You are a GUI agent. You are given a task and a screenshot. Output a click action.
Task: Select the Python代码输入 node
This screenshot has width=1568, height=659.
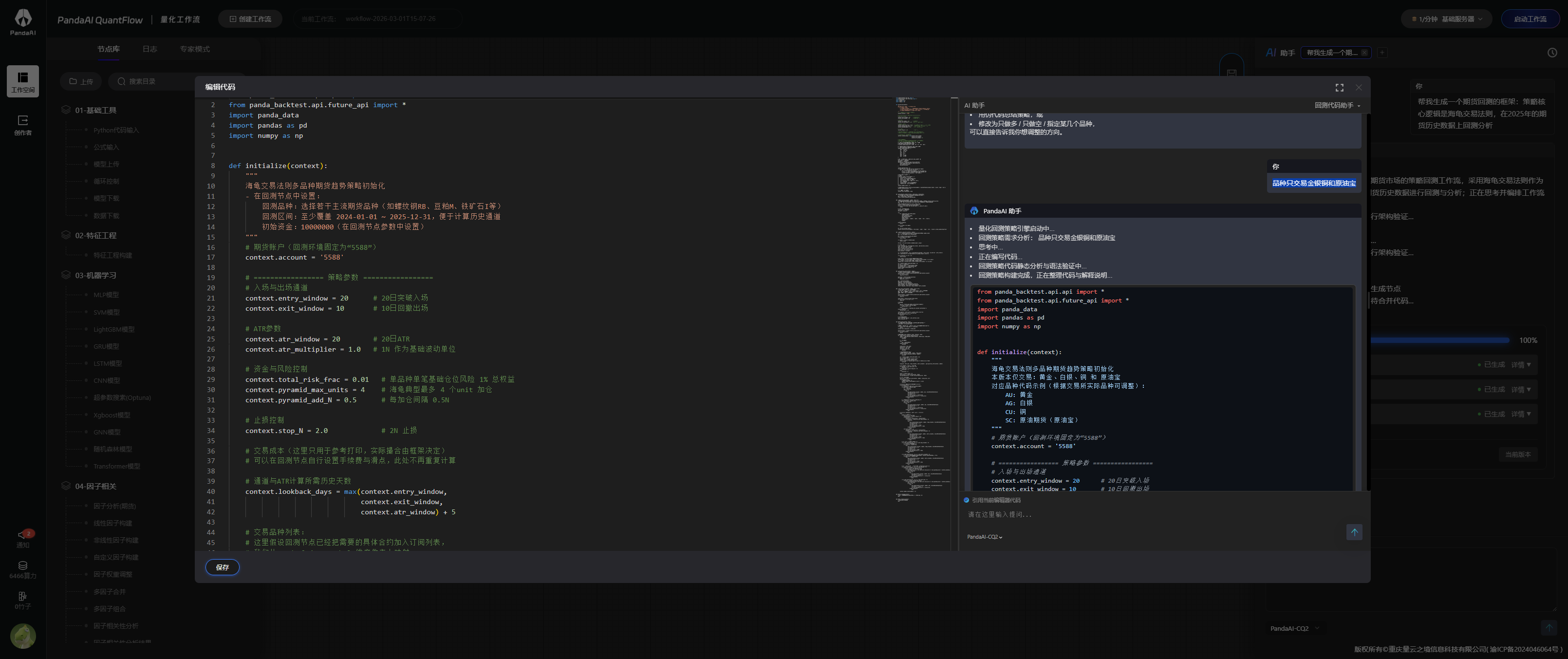point(116,130)
